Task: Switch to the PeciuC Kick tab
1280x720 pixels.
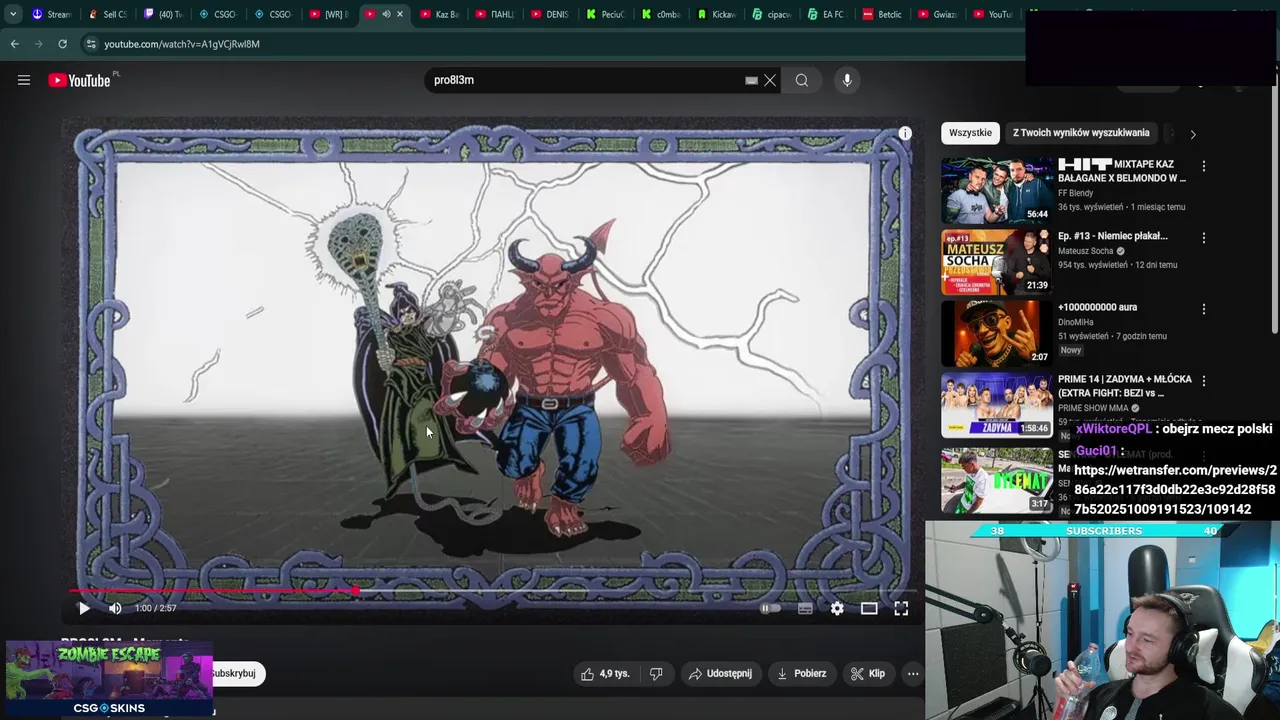Action: (x=606, y=14)
